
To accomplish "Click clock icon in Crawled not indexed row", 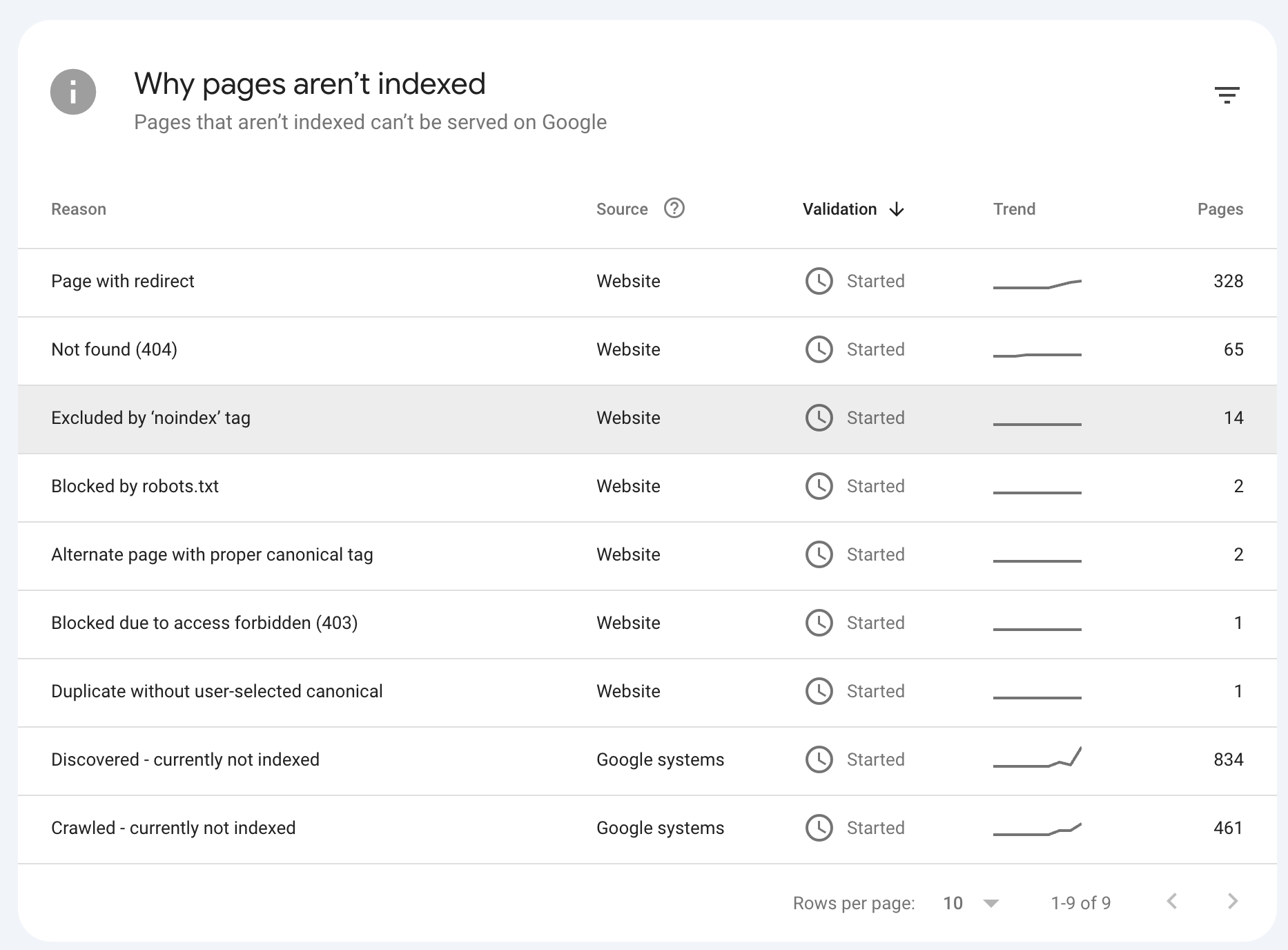I will point(819,828).
